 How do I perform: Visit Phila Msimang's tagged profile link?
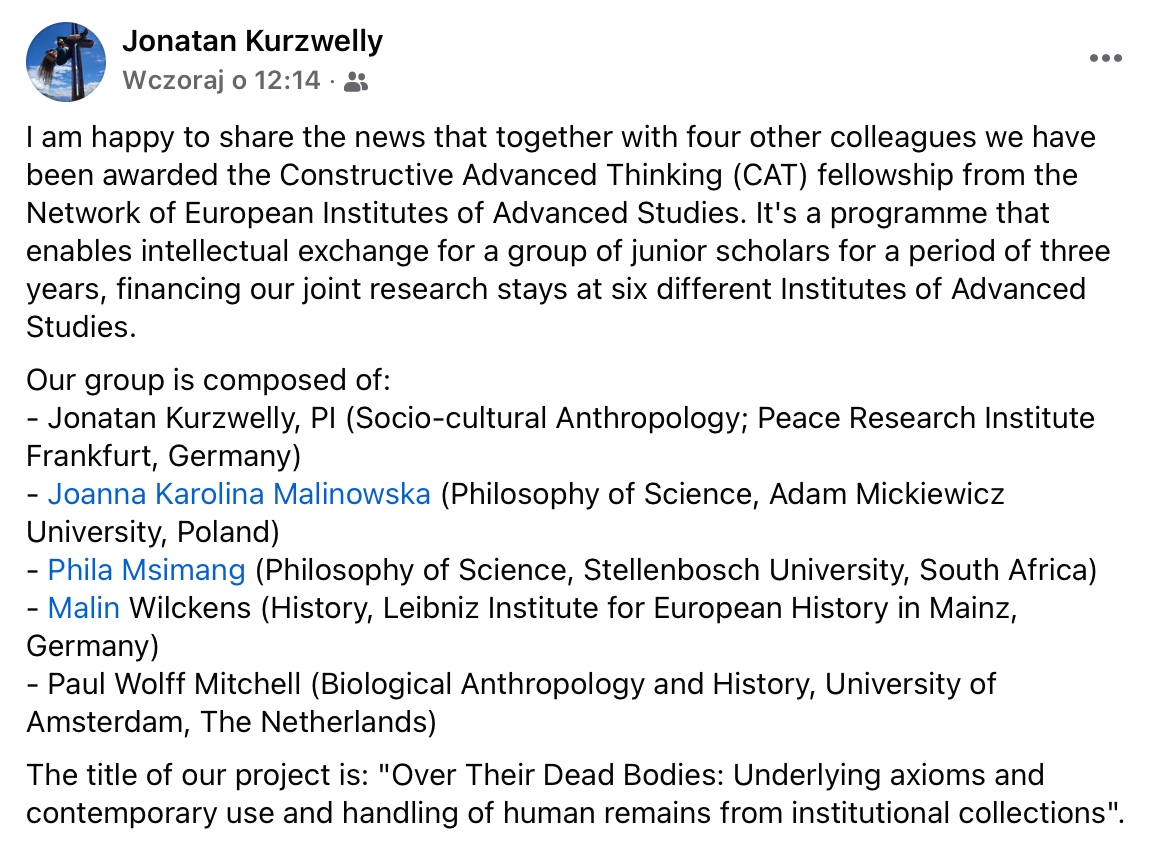pos(146,570)
